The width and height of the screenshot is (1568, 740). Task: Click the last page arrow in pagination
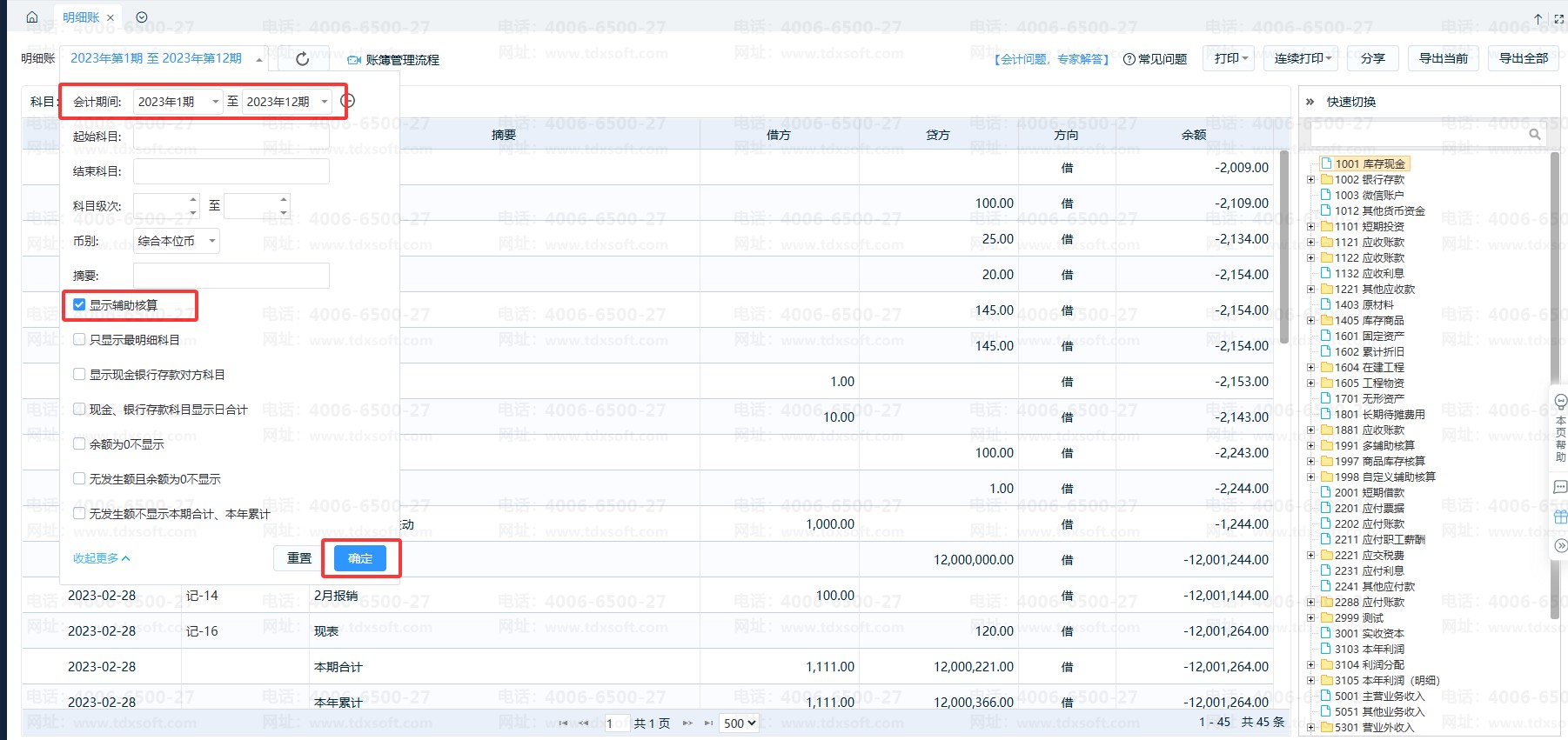(708, 723)
